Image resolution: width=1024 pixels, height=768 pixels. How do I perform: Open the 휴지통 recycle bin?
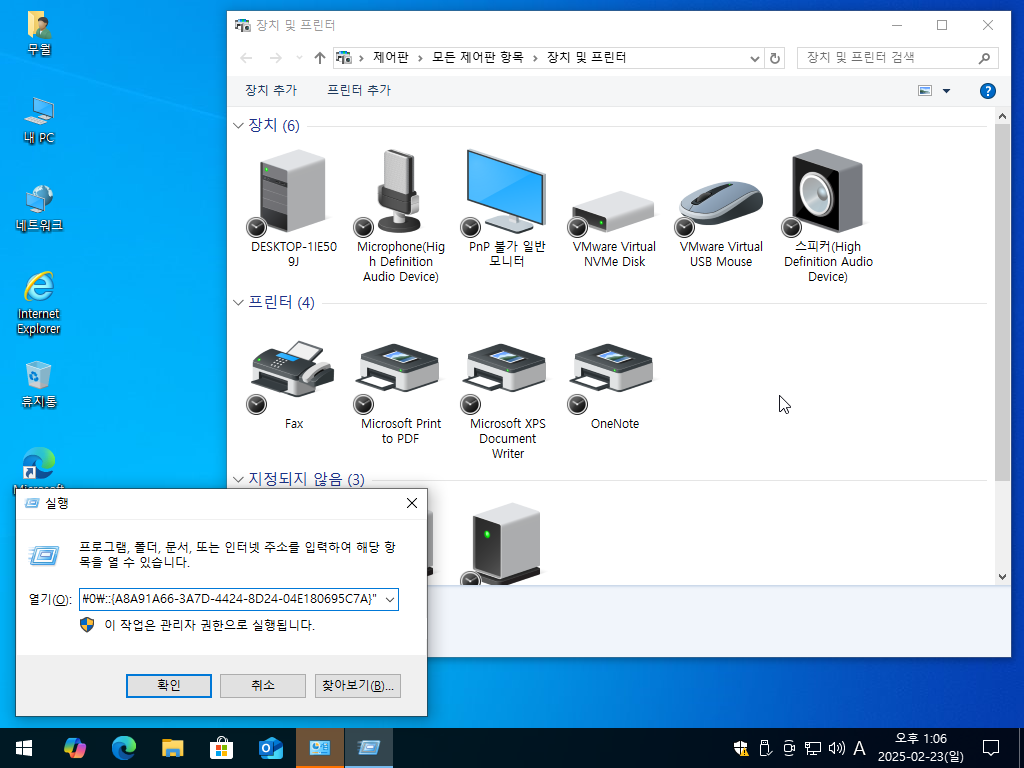point(39,383)
